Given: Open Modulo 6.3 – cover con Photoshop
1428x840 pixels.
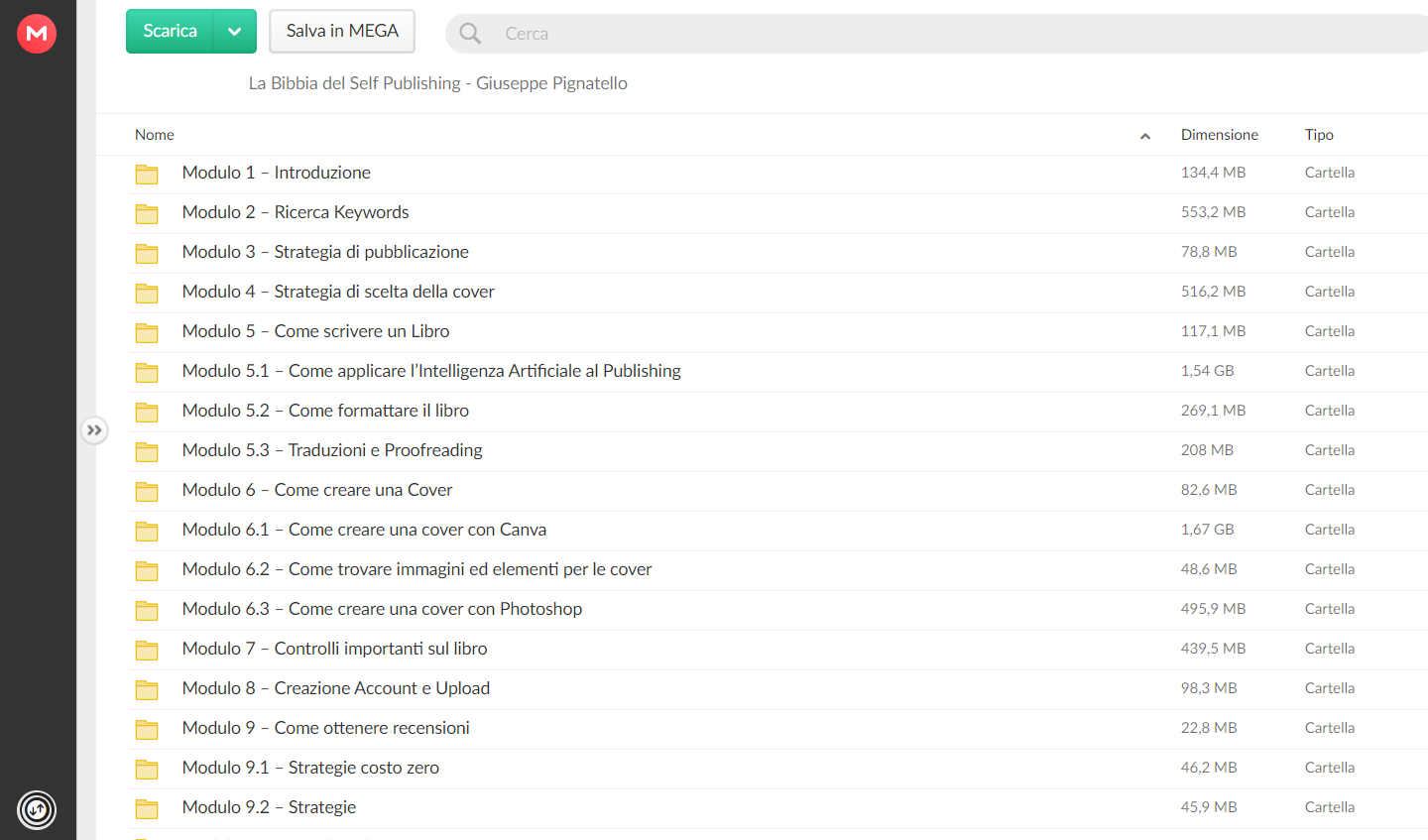Looking at the screenshot, I should (382, 609).
